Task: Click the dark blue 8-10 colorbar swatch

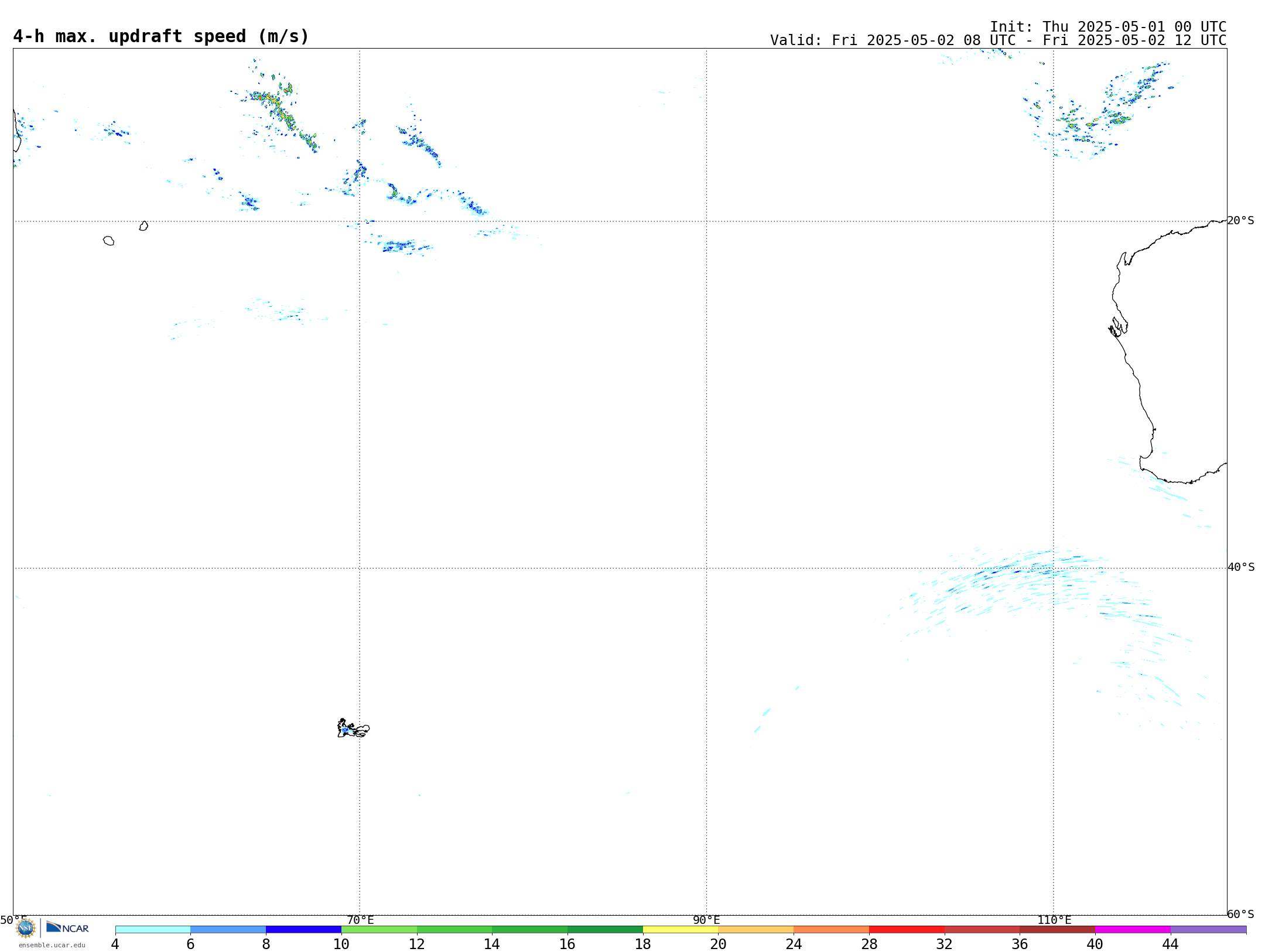Action: tap(303, 930)
